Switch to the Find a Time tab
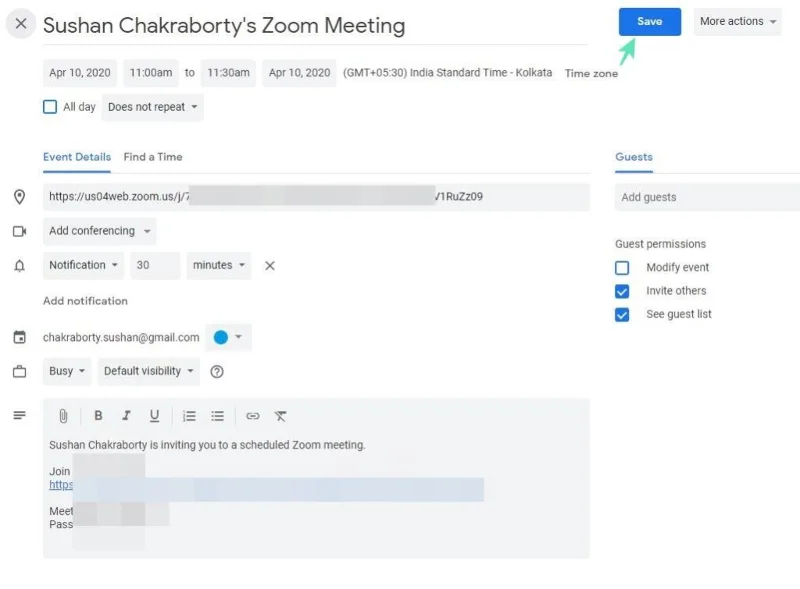800x589 pixels. coord(153,157)
